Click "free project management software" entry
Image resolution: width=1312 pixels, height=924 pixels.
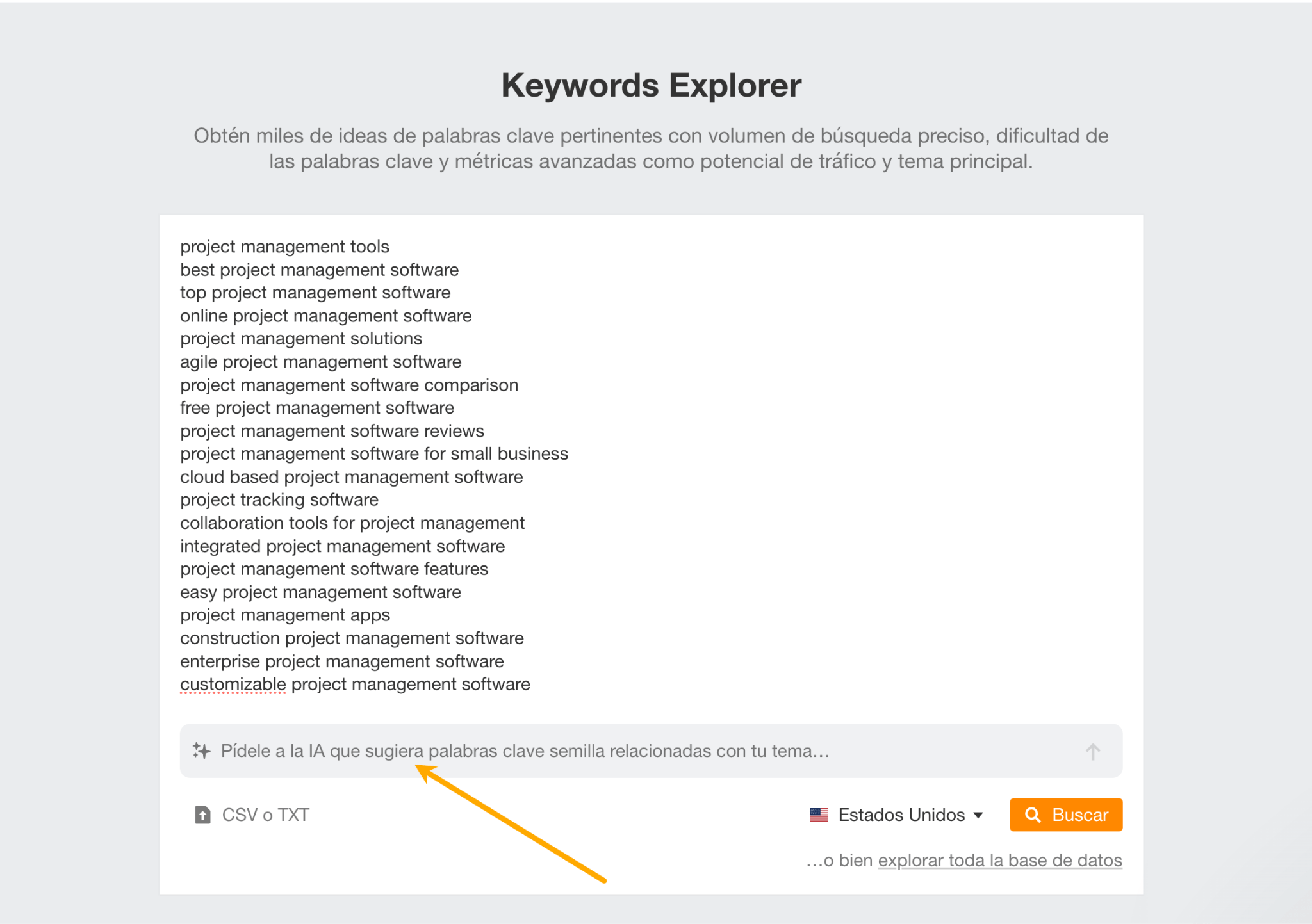coord(317,408)
